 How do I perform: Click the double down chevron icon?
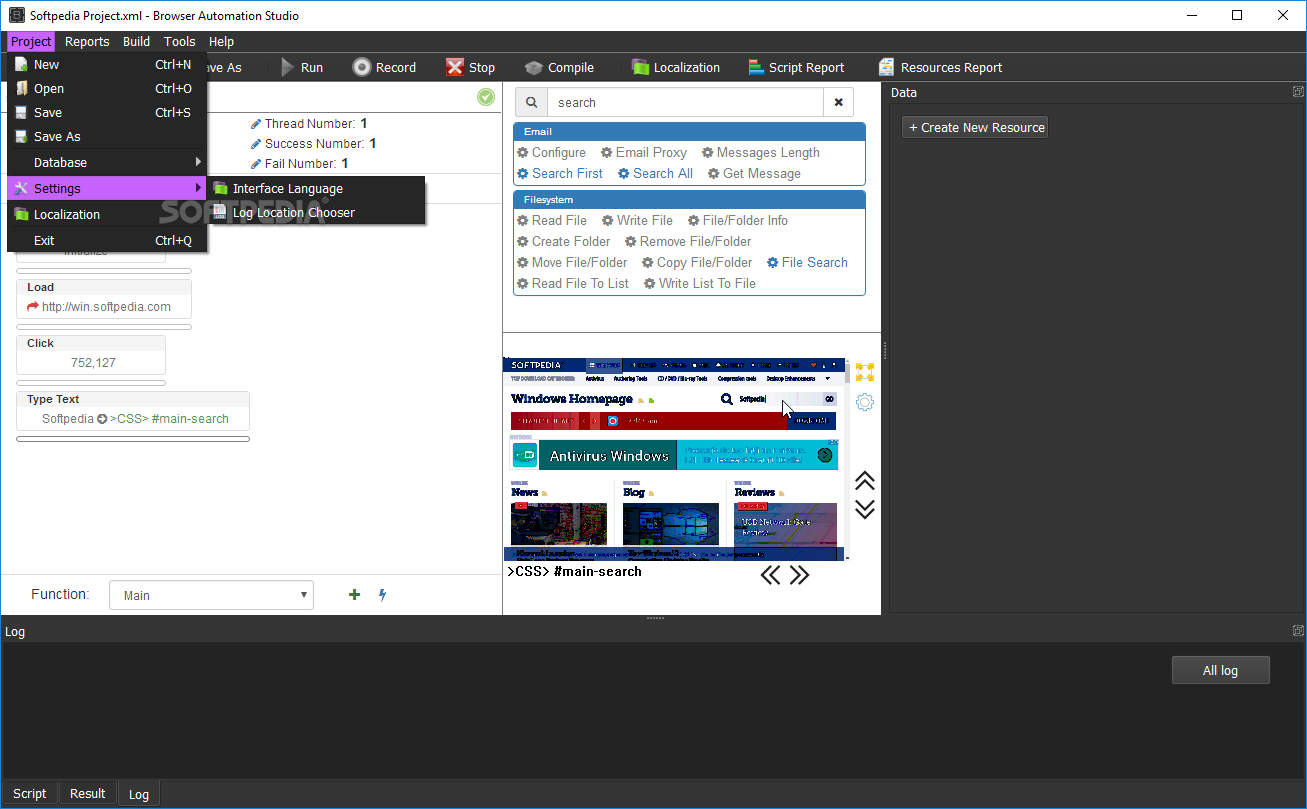pos(865,509)
